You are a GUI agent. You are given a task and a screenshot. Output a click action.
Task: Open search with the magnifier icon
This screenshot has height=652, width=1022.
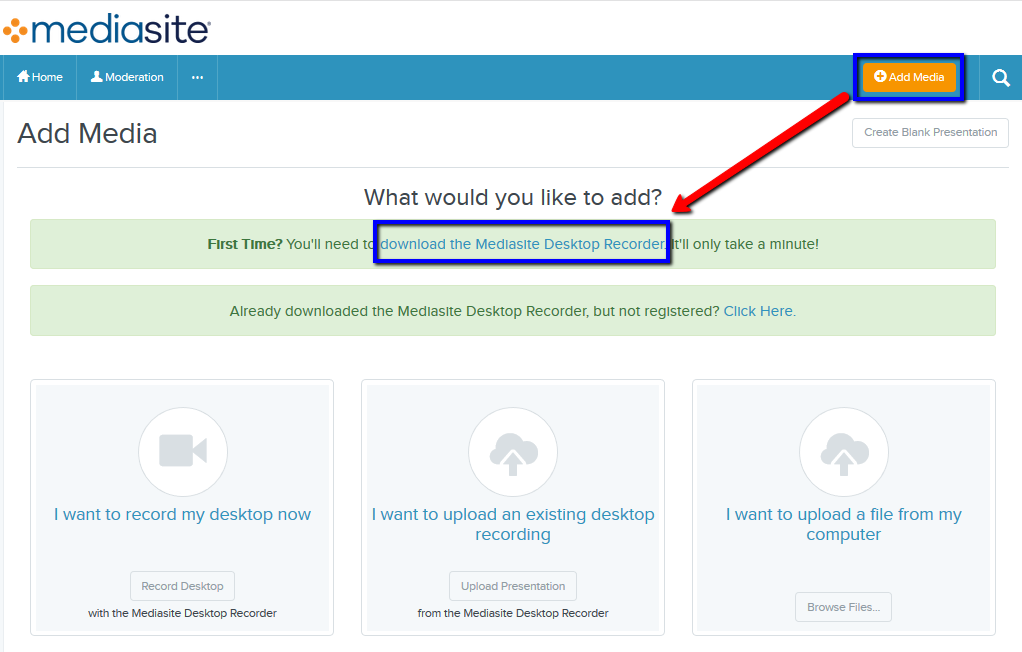coord(1000,78)
